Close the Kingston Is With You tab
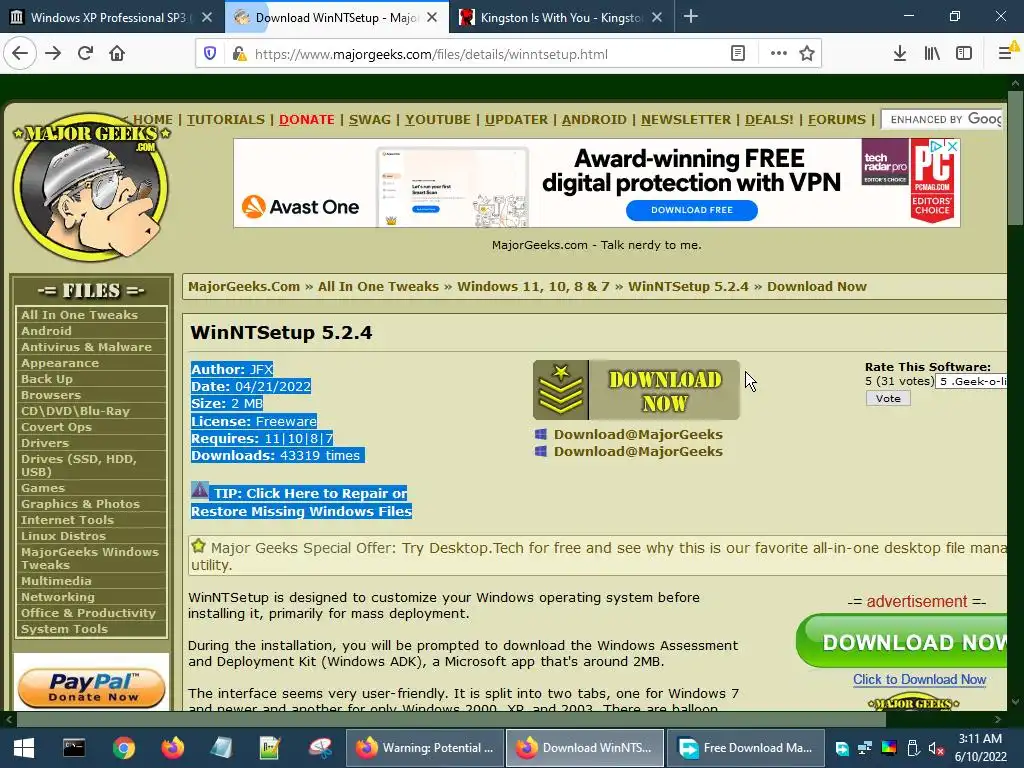This screenshot has height=768, width=1024. click(x=657, y=18)
